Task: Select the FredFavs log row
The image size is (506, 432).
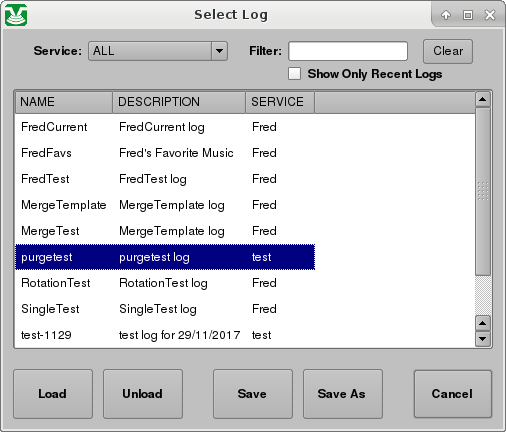Action: point(165,153)
